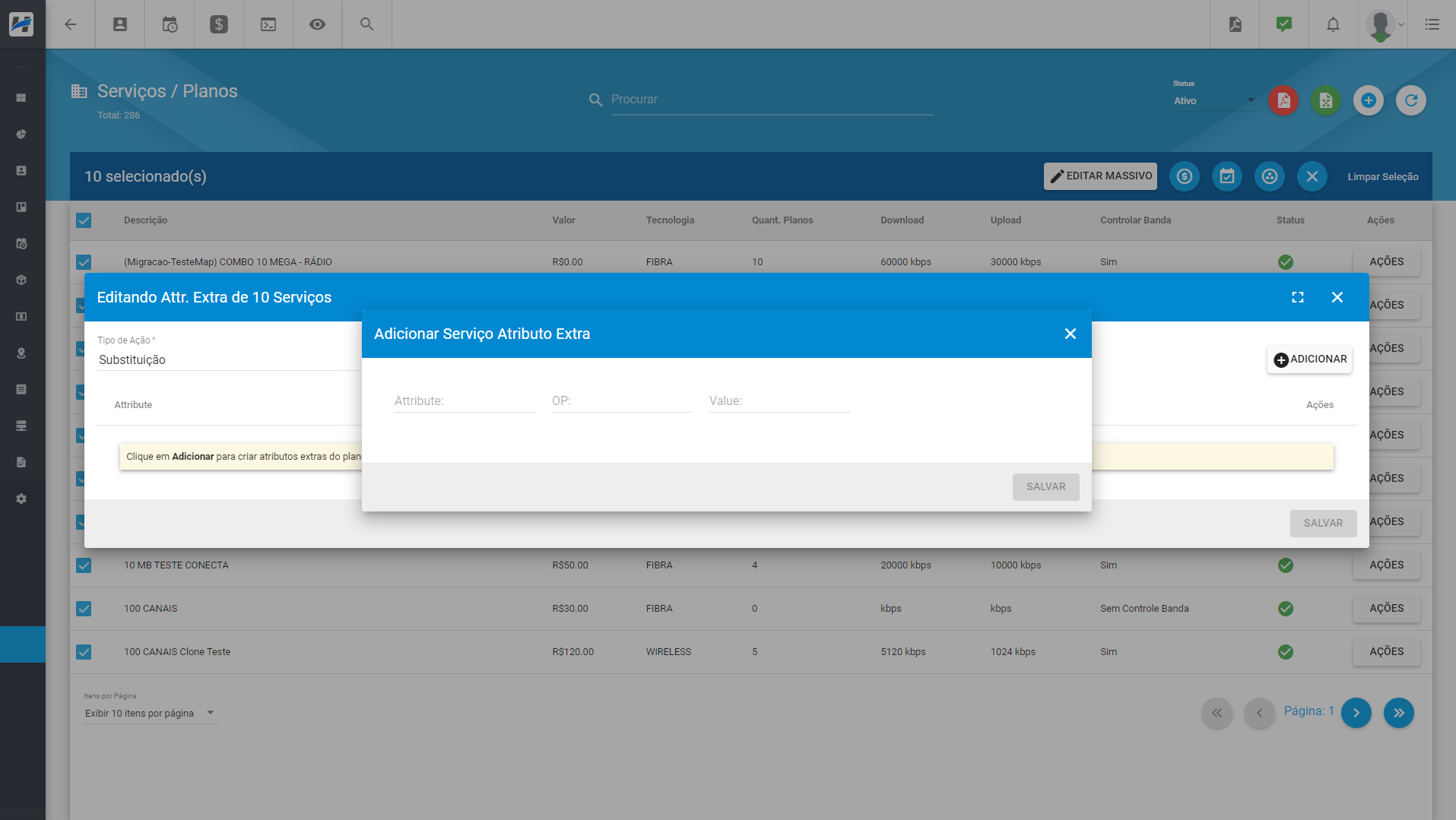The width and height of the screenshot is (1456, 820).
Task: Click the eye view icon in toolbar
Action: pyautogui.click(x=318, y=24)
